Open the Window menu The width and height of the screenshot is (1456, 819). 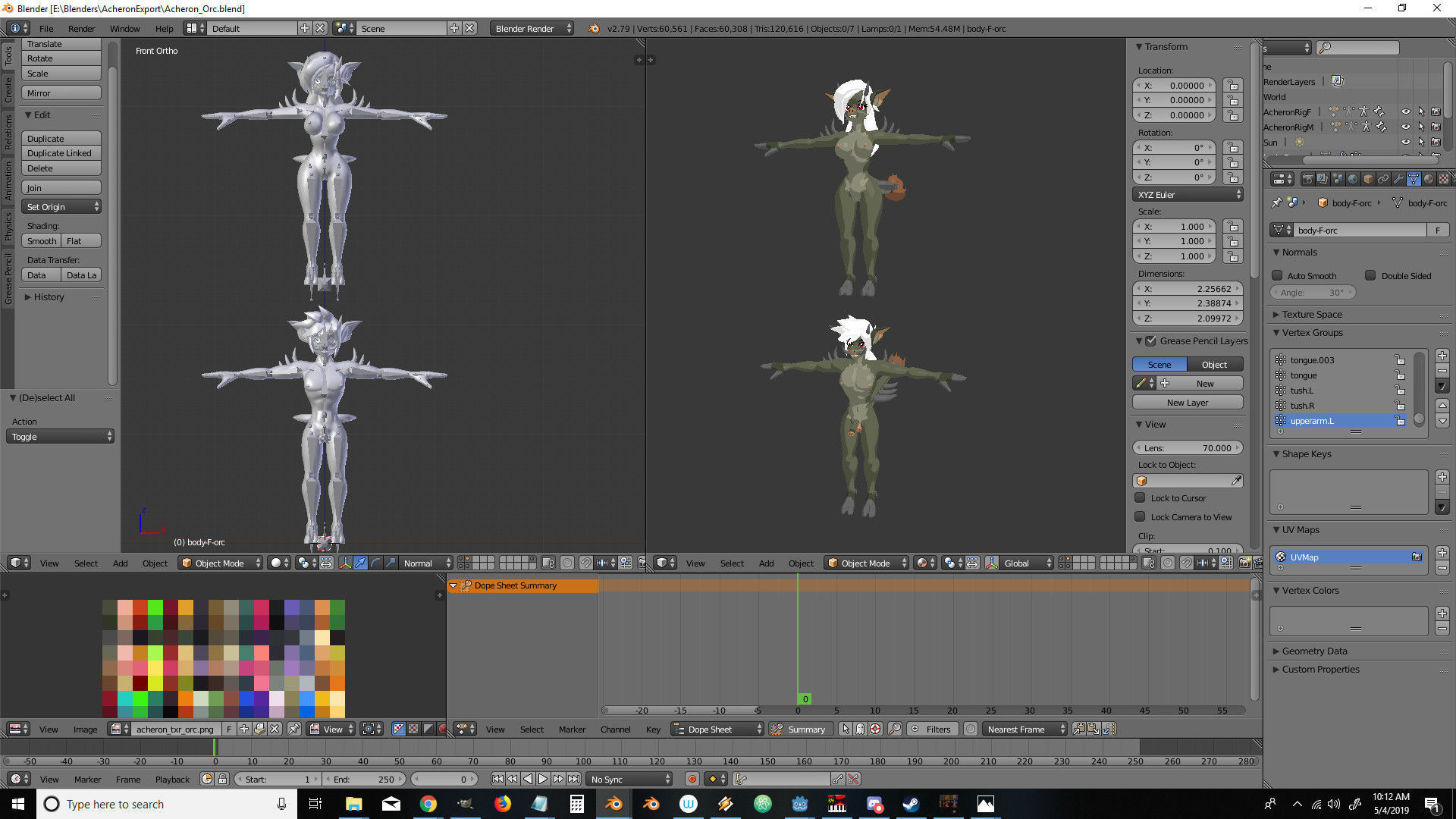point(124,28)
